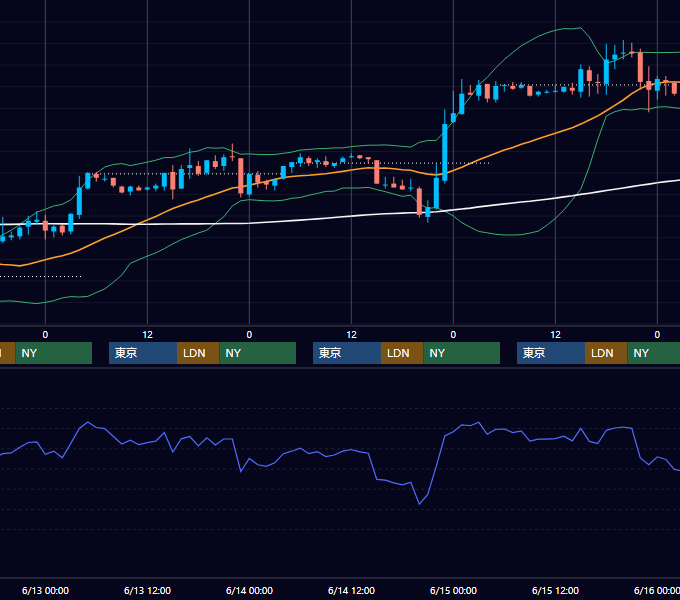Screen dimensions: 680x600
Task: Click hour label 12 above the 6/13 東京 block
Action: pos(147,335)
